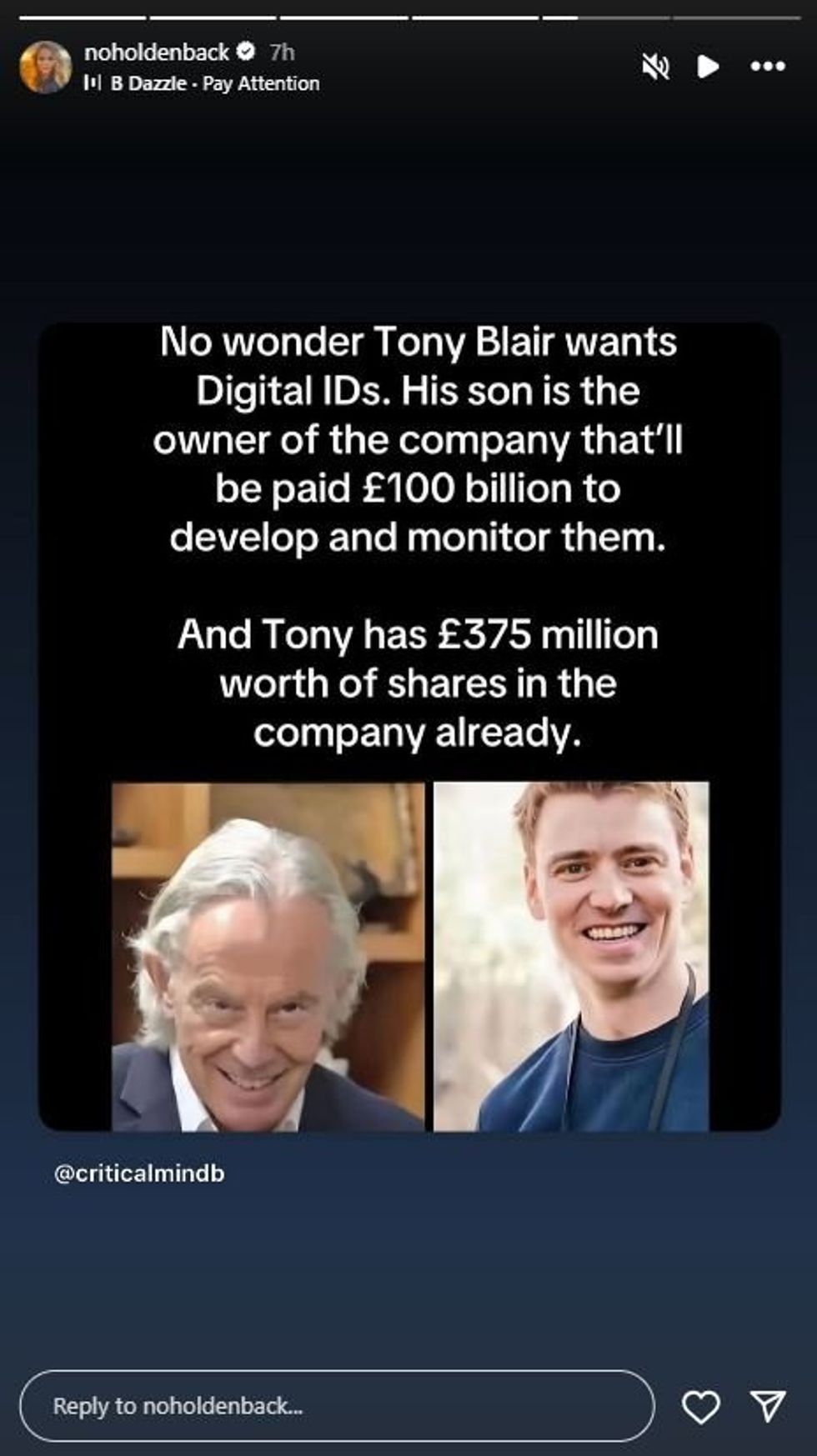This screenshot has width=817, height=1456.
Task: Focus the Reply to noholdenback input field
Action: (337, 1406)
